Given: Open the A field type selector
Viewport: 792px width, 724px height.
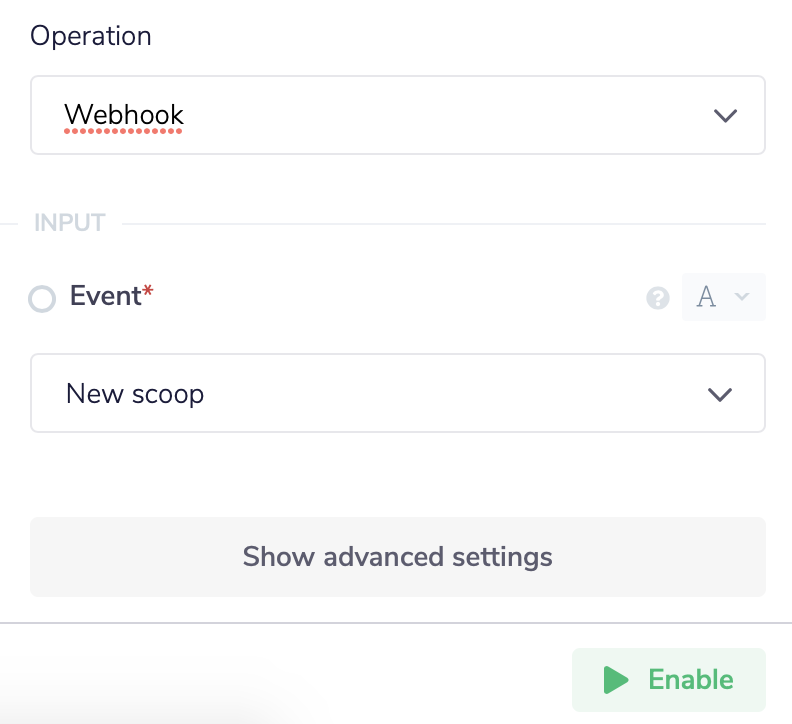Looking at the screenshot, I should [723, 297].
